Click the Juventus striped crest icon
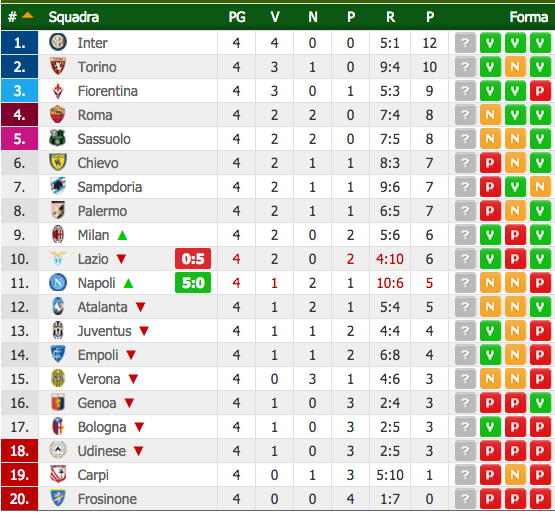 pos(58,331)
